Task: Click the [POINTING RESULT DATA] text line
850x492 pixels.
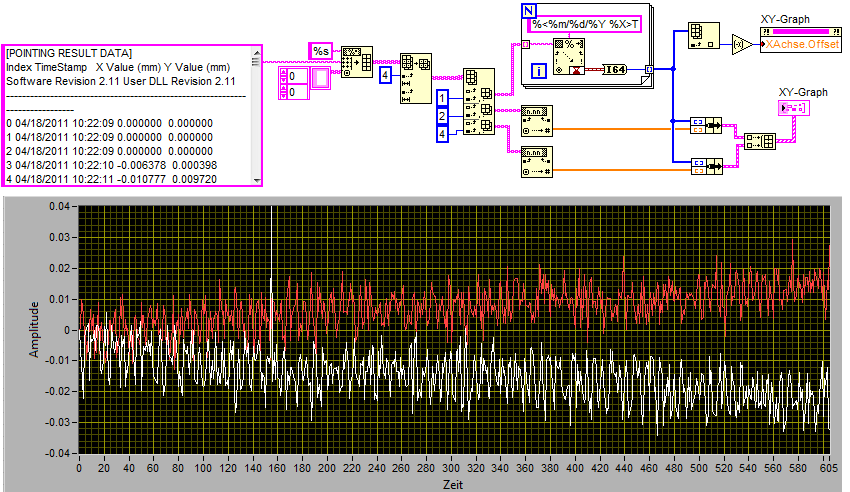Action: click(69, 53)
